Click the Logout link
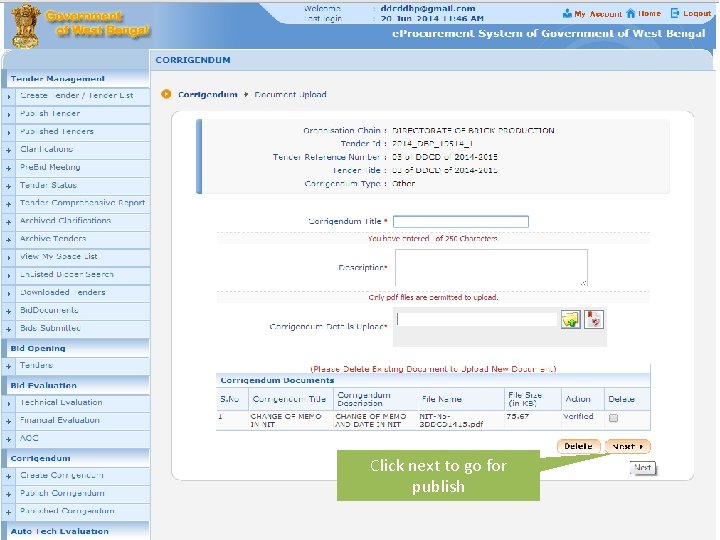 click(x=697, y=14)
